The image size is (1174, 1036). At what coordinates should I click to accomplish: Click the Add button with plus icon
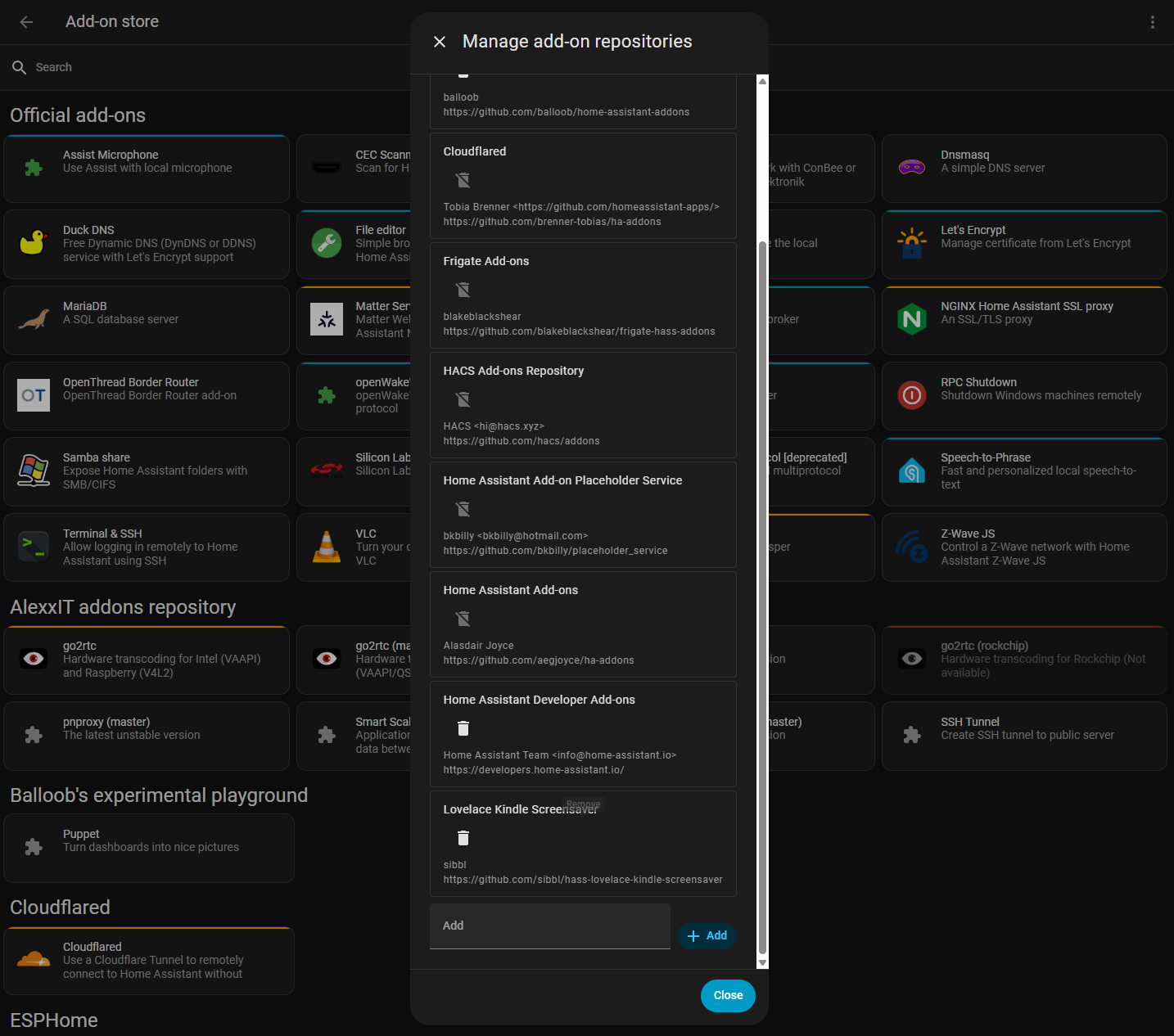pos(707,935)
